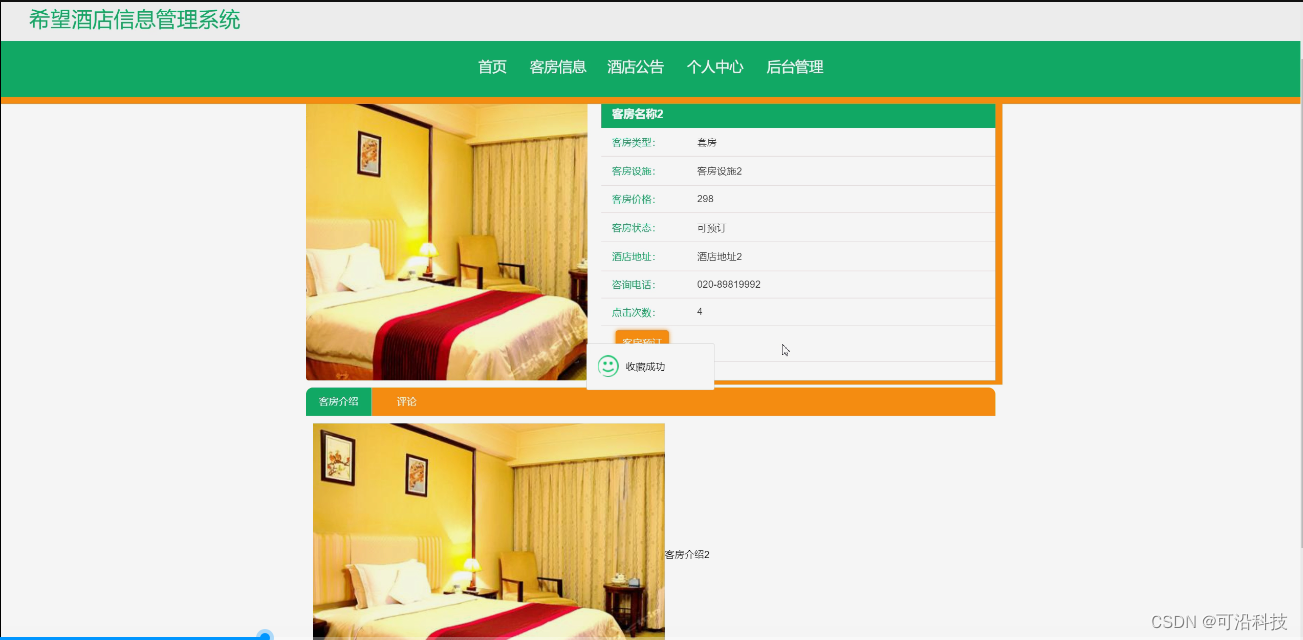The width and height of the screenshot is (1303, 640).
Task: Click the 客房价格 price row showing 298
Action: 706,199
